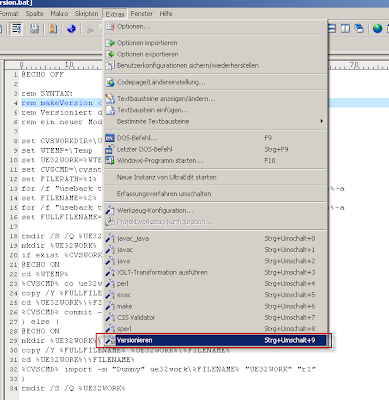
Task: Click the 'cd %UE32WORK%\%FILENAME%' line 31
Action: (78, 360)
